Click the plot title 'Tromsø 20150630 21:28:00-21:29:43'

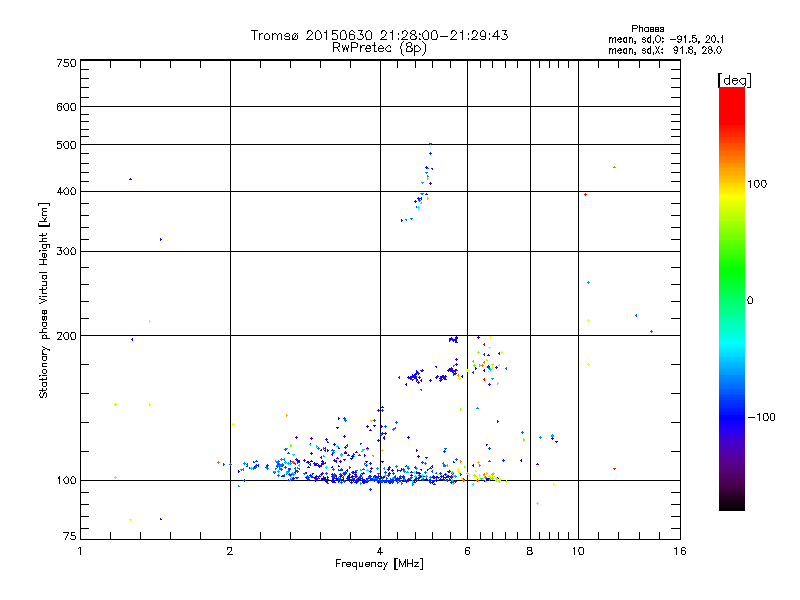(x=379, y=35)
